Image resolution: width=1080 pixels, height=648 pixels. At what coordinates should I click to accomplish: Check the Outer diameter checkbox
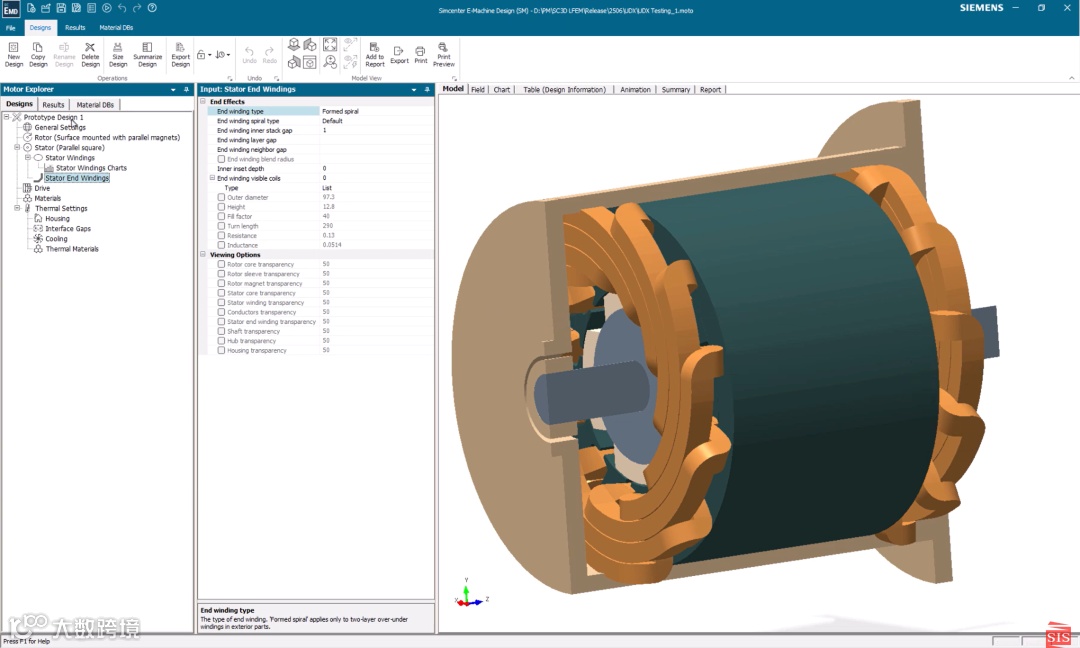pyautogui.click(x=221, y=197)
